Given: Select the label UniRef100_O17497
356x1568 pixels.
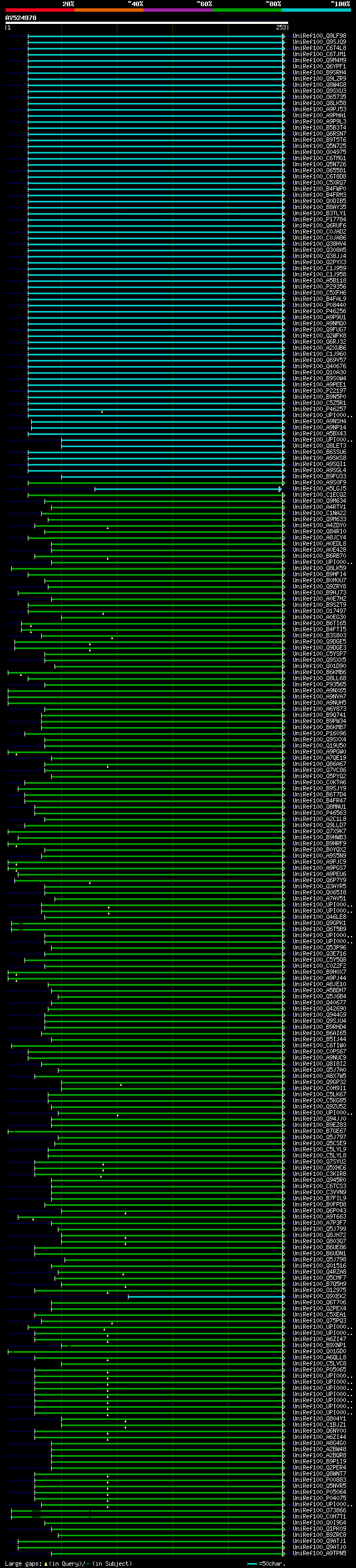Looking at the screenshot, I should point(319,611).
